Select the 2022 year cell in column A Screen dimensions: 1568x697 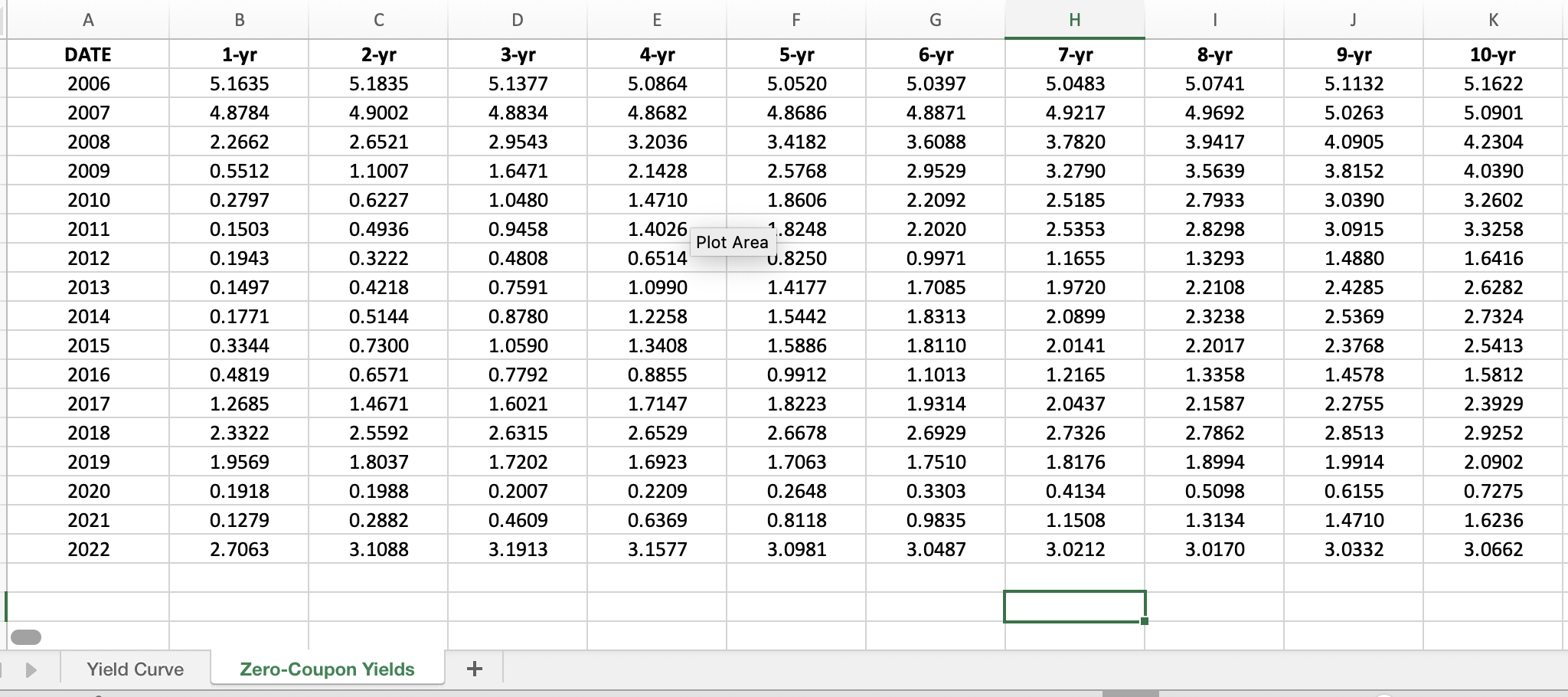click(x=87, y=549)
